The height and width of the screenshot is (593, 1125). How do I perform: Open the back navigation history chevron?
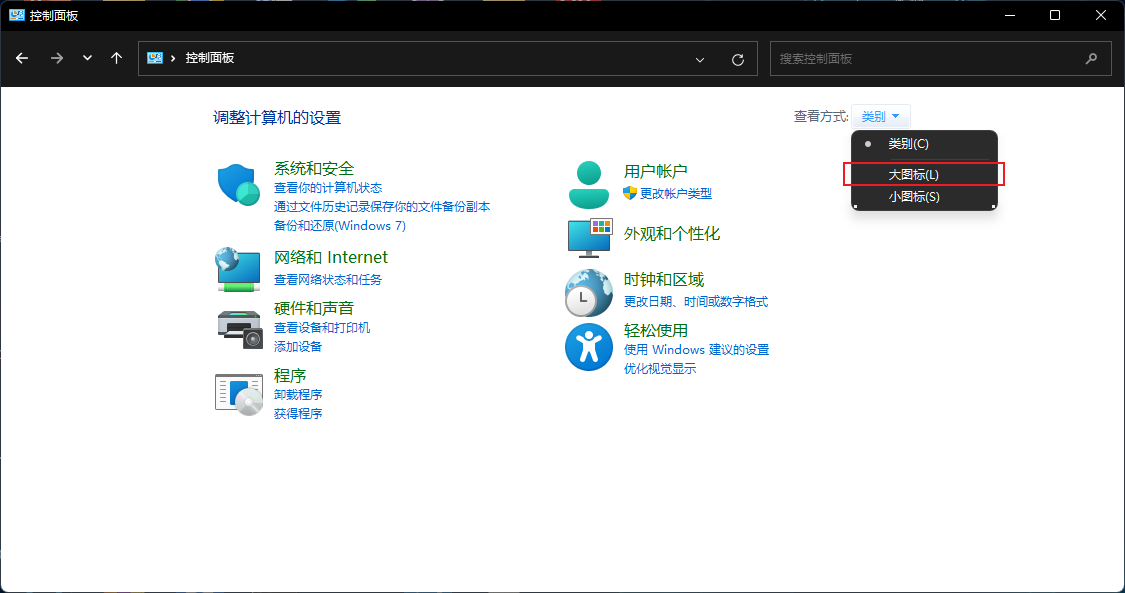(87, 58)
